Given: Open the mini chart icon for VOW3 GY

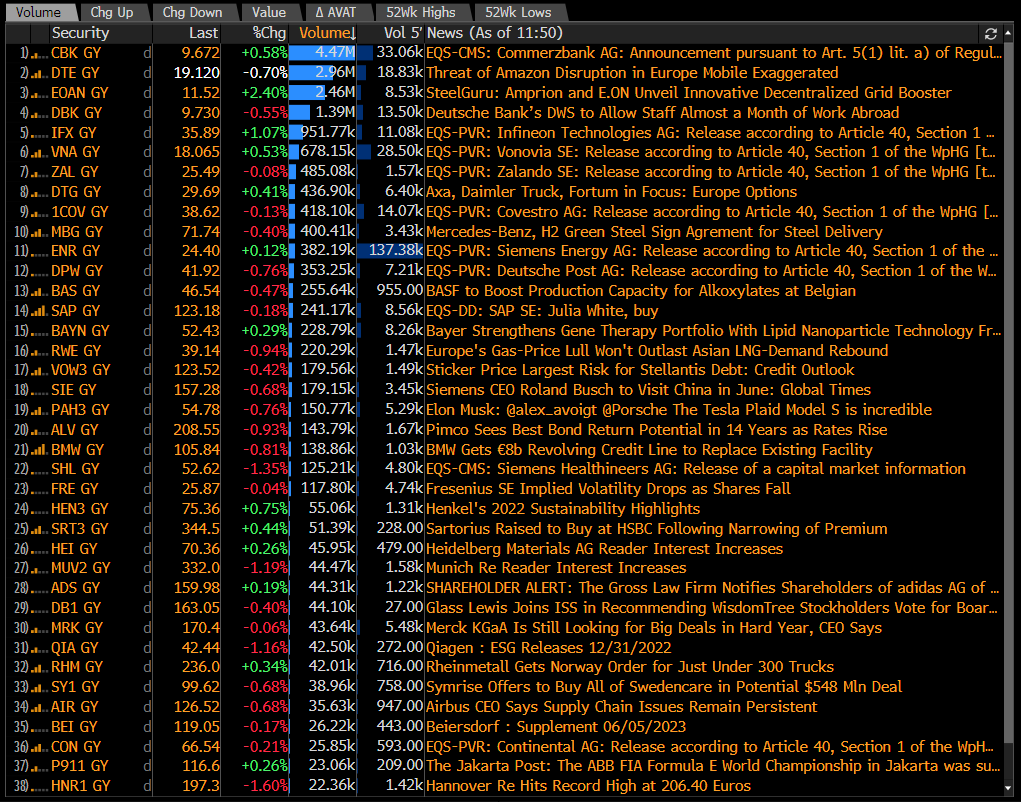Looking at the screenshot, I should pos(40,372).
